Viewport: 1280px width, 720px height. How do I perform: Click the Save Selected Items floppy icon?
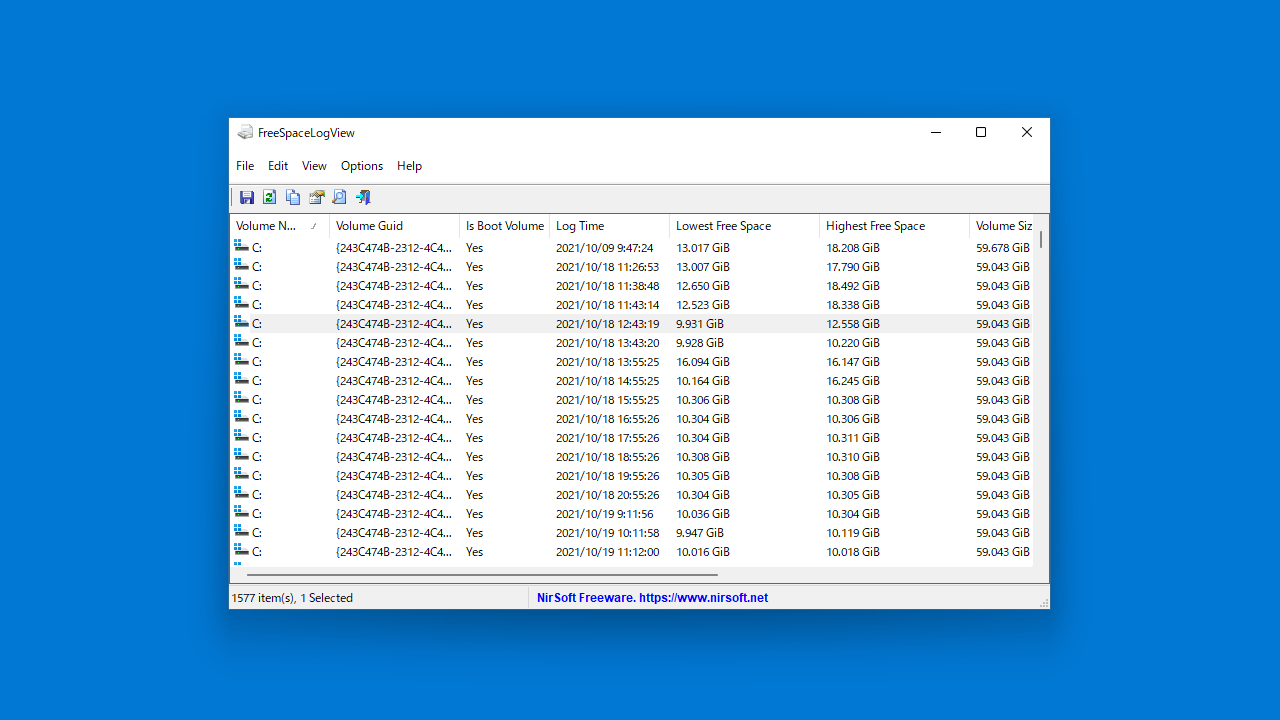click(247, 198)
